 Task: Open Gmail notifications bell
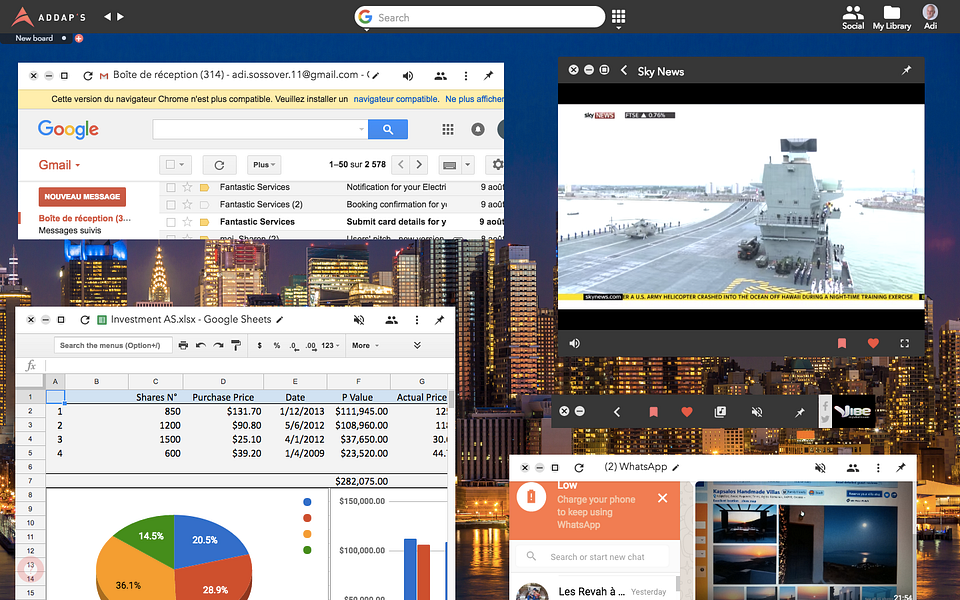(x=478, y=129)
